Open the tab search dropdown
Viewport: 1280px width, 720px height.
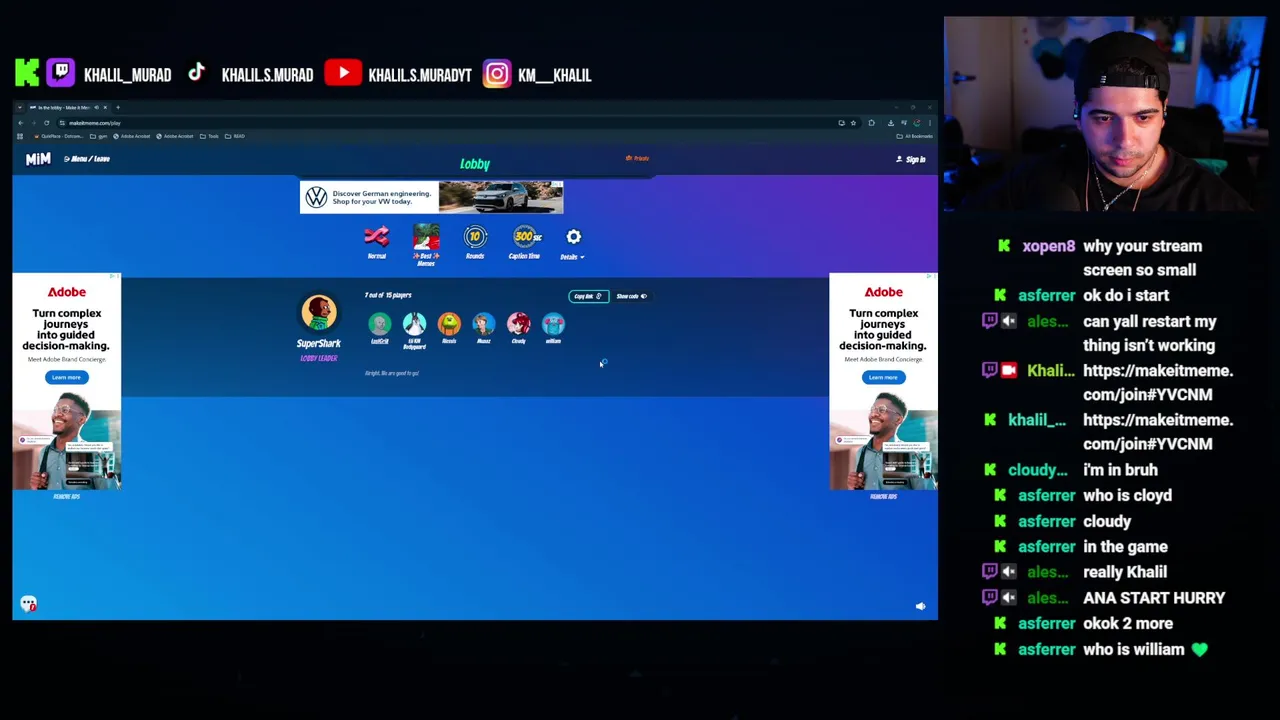click(x=20, y=107)
